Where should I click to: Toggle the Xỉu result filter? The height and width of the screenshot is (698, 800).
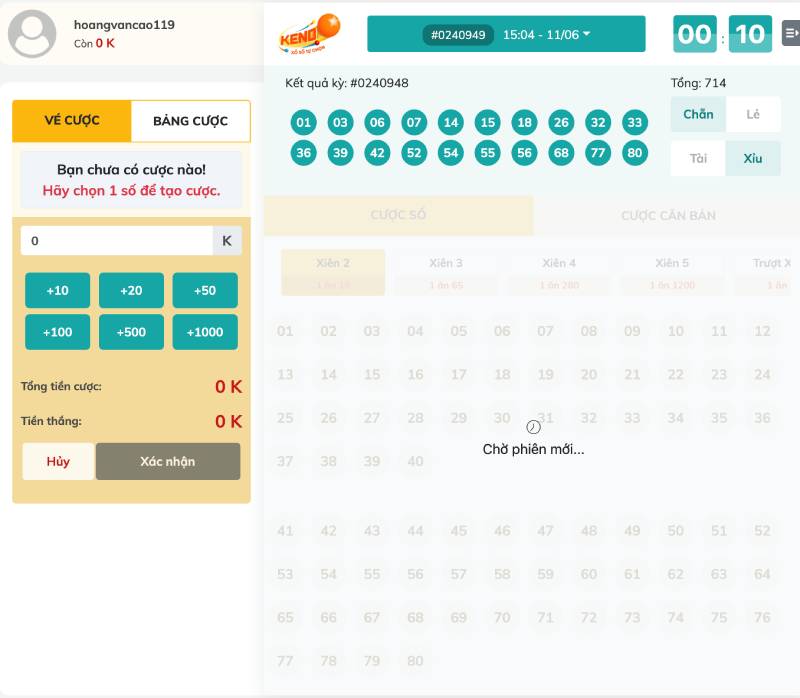click(753, 158)
